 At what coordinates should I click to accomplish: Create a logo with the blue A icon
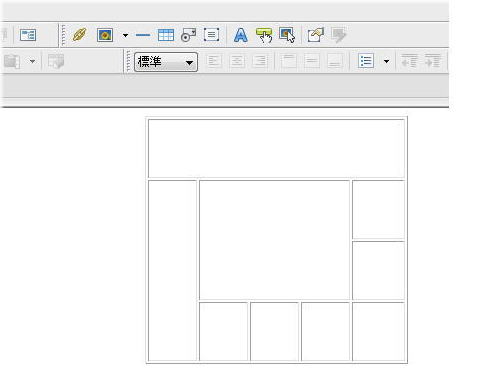(x=241, y=35)
